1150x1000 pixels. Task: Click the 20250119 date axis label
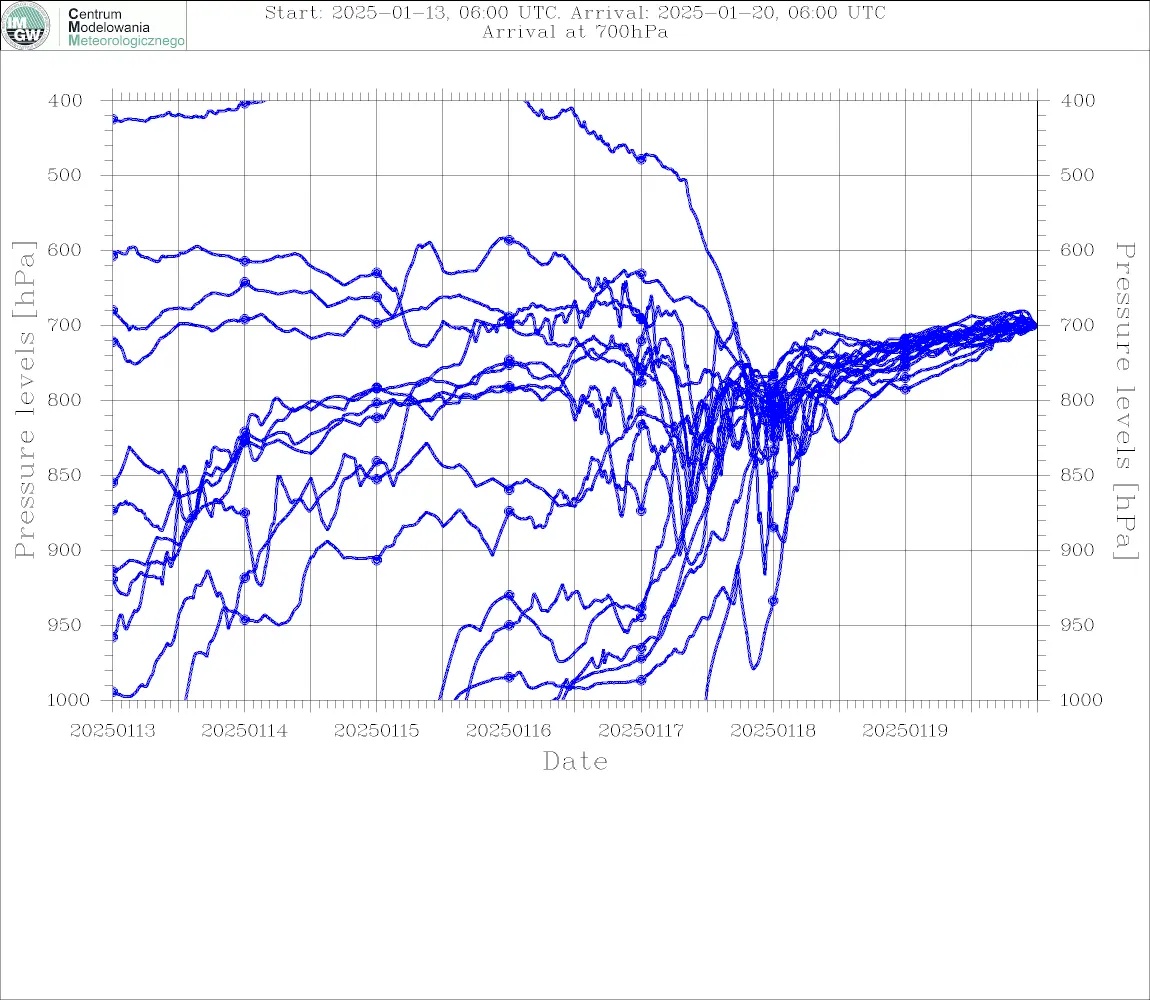point(905,731)
